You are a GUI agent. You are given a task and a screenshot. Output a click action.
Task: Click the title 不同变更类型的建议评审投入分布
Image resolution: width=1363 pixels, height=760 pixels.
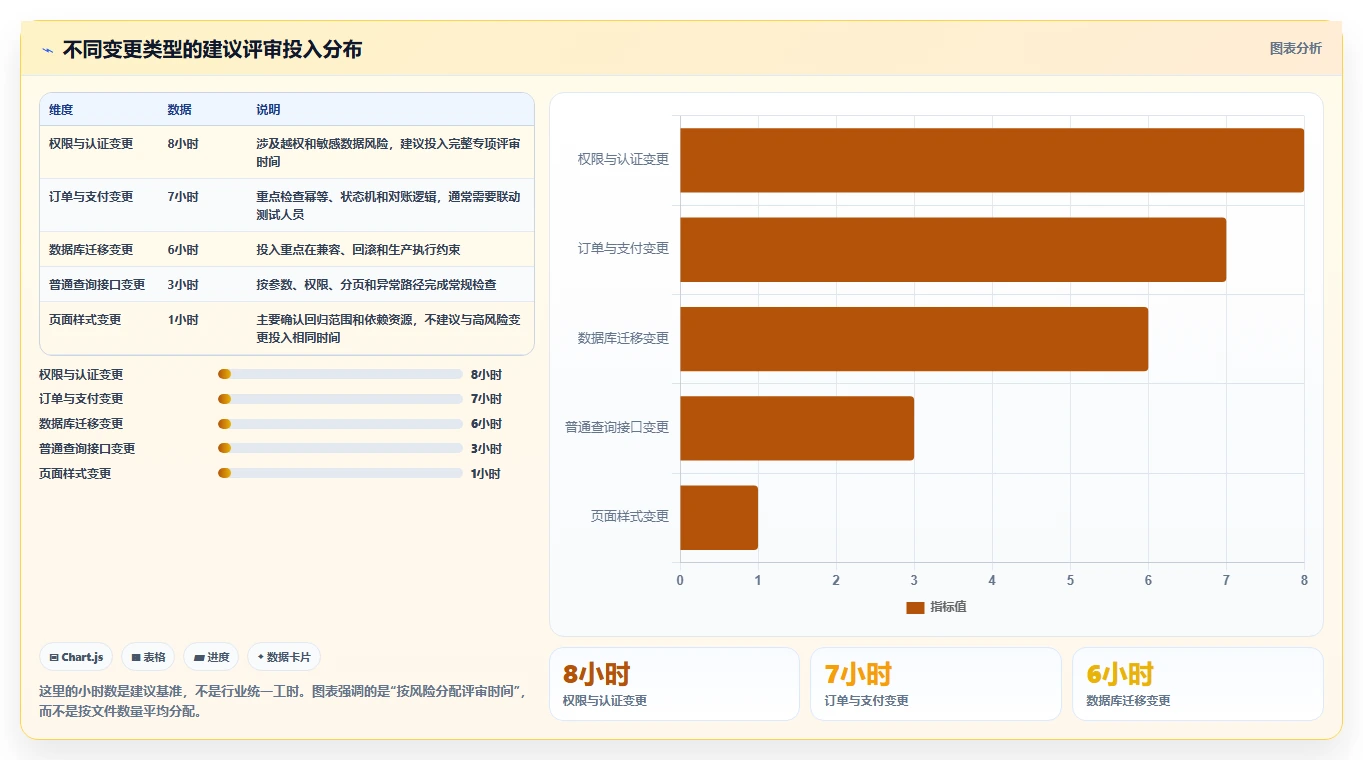(x=212, y=49)
